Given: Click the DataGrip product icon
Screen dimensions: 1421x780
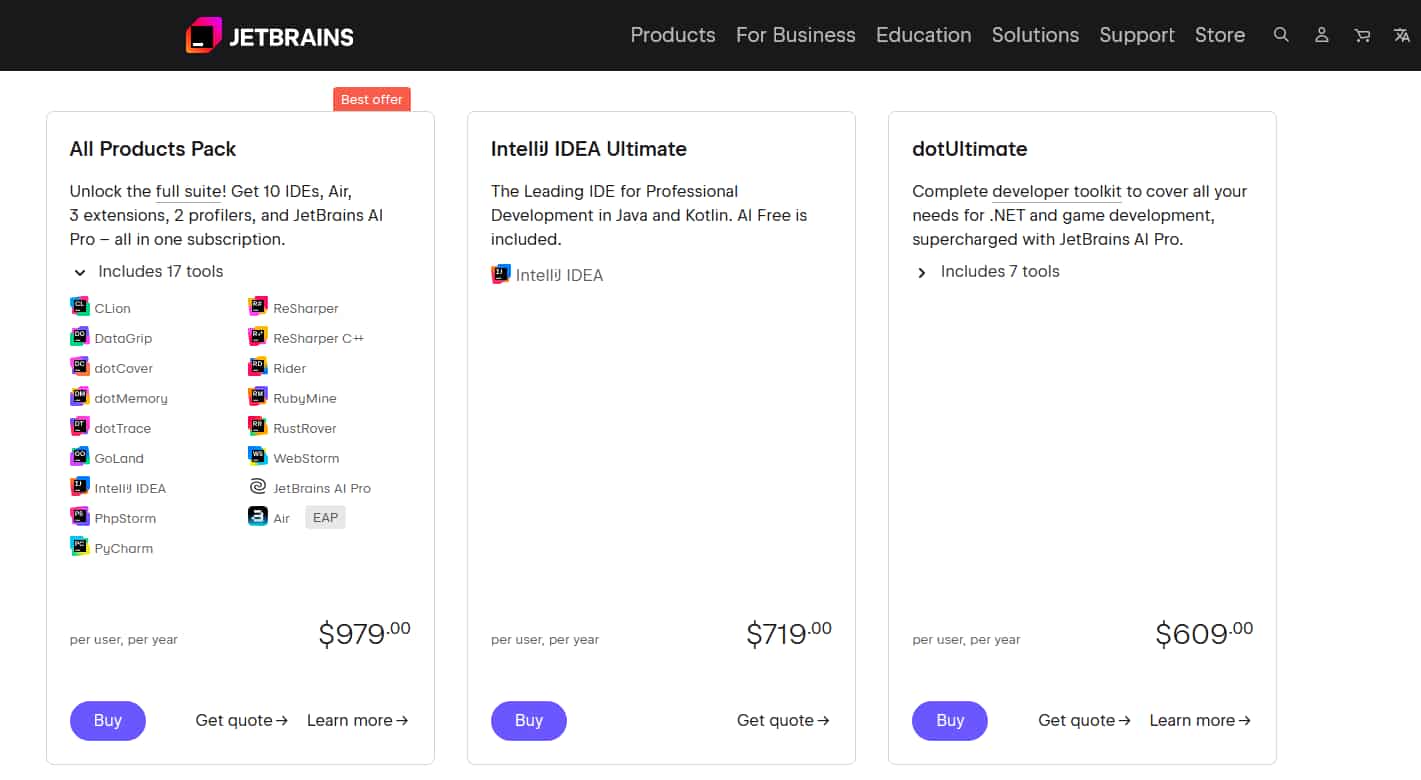Looking at the screenshot, I should click(x=80, y=337).
